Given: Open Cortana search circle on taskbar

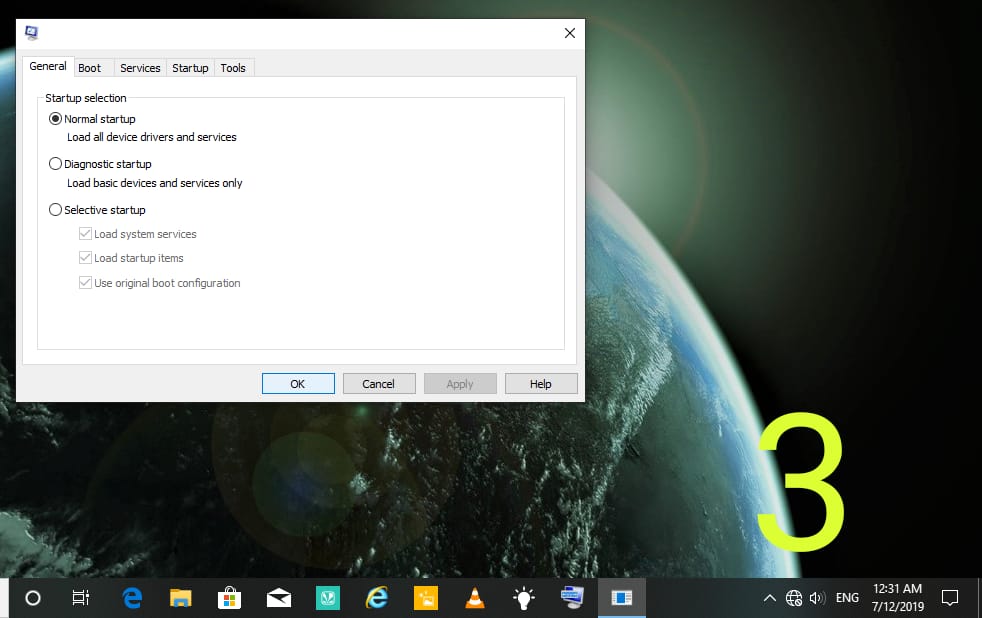Looking at the screenshot, I should tap(33, 598).
